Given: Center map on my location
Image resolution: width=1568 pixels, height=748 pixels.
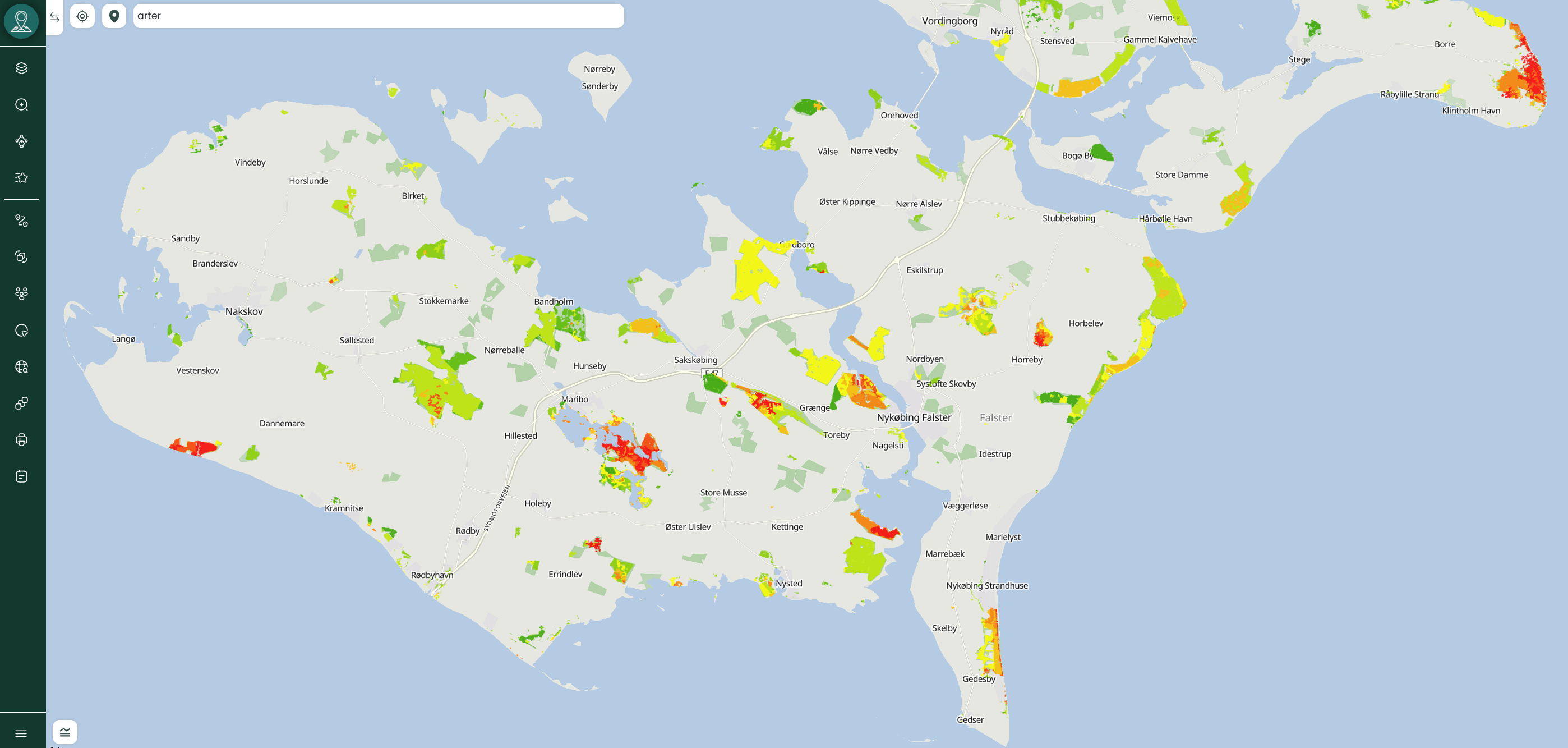Looking at the screenshot, I should pyautogui.click(x=82, y=16).
